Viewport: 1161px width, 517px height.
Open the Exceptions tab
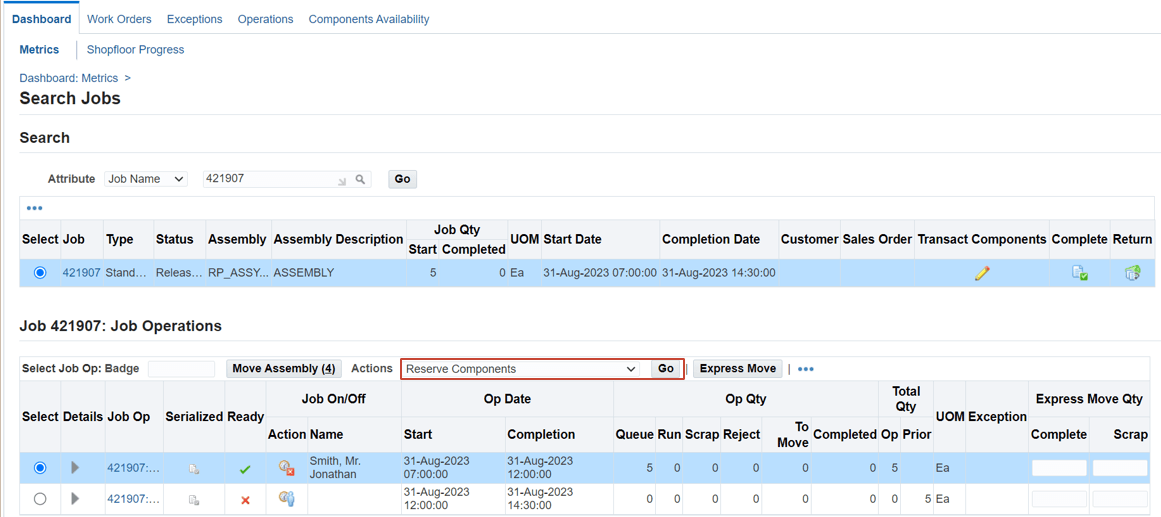(x=195, y=19)
